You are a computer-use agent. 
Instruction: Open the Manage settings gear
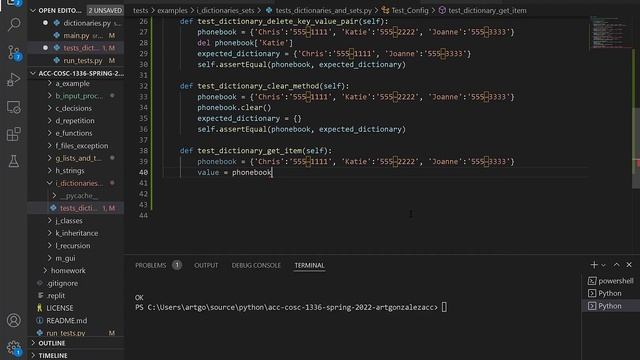pyautogui.click(x=14, y=347)
